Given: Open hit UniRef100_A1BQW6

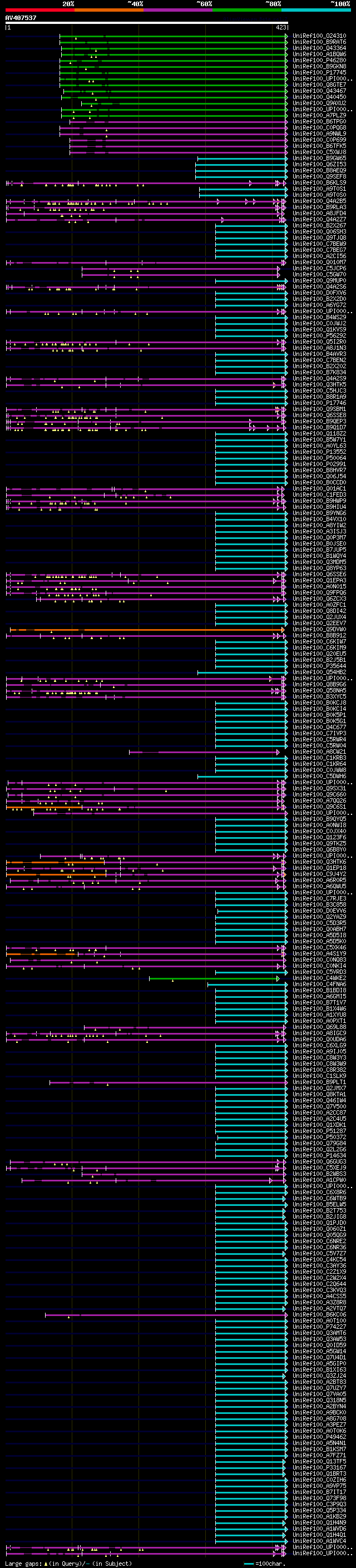Looking at the screenshot, I should [x=319, y=54].
